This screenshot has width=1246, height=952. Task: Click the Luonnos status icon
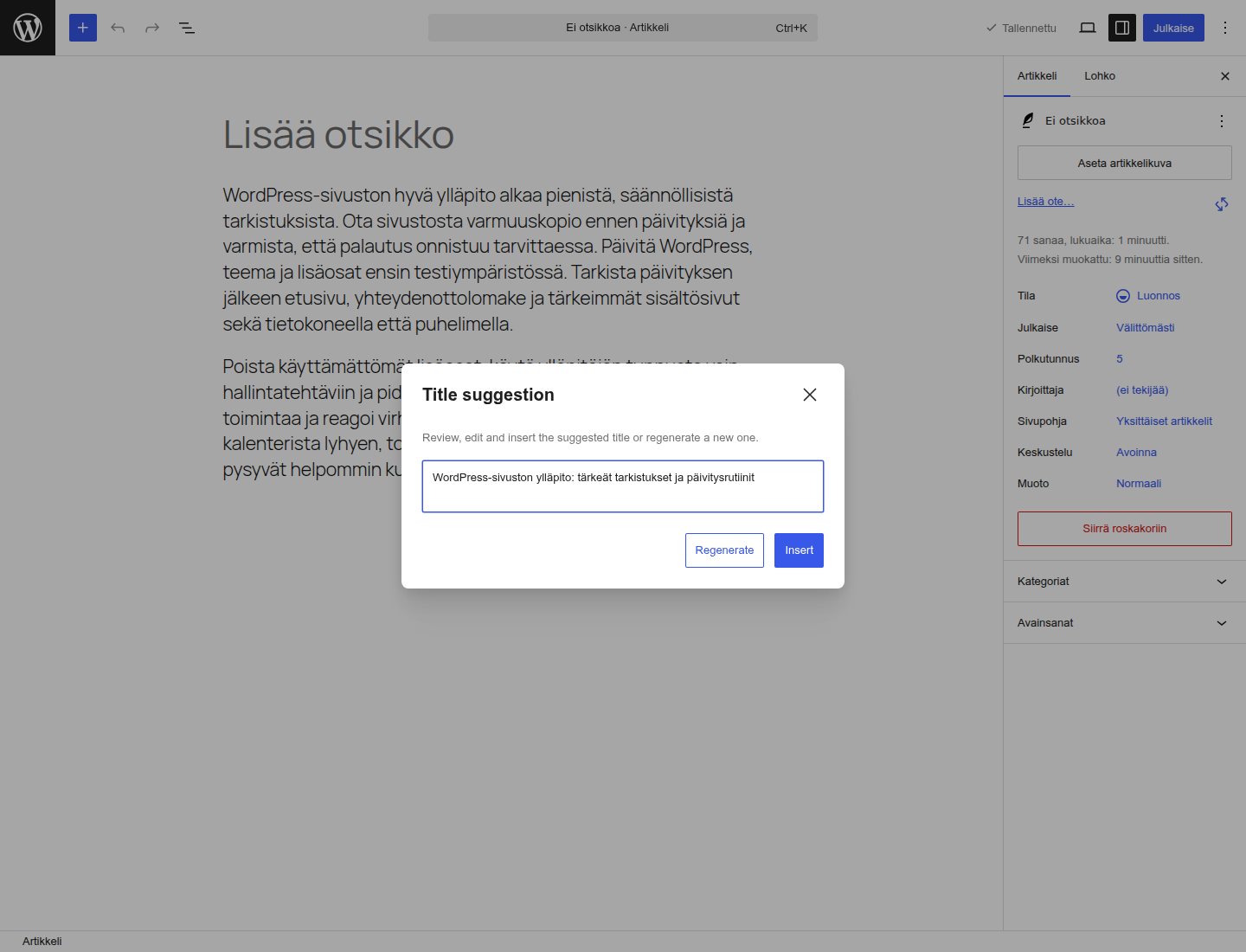[1123, 296]
